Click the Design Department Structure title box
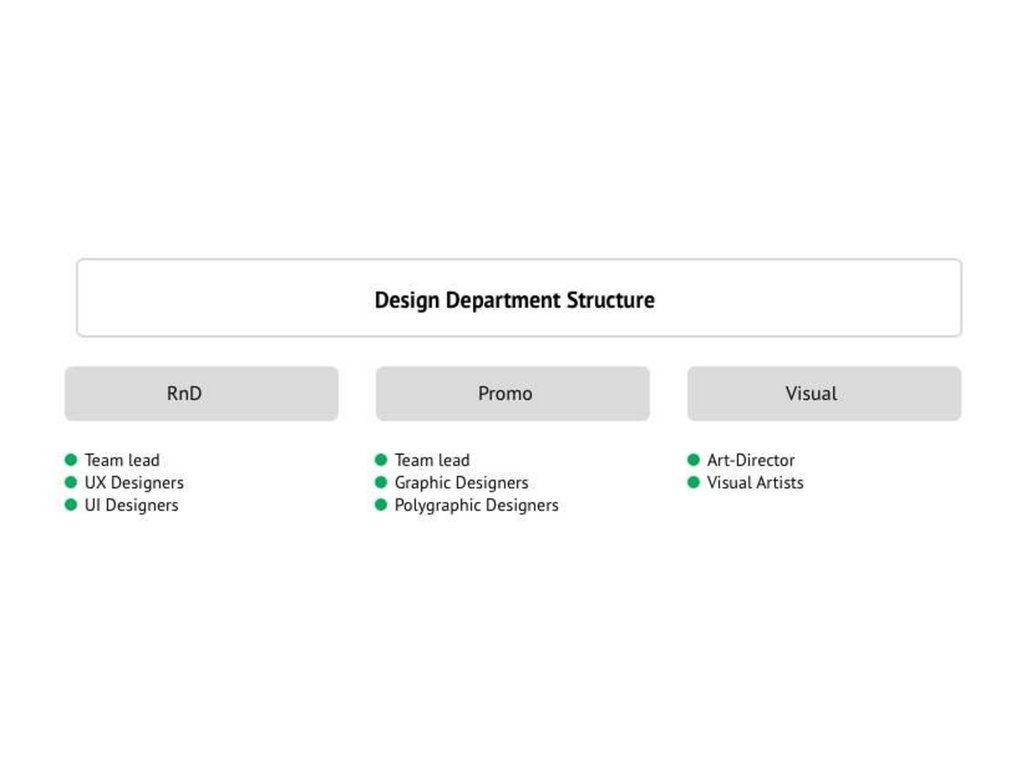 point(518,299)
